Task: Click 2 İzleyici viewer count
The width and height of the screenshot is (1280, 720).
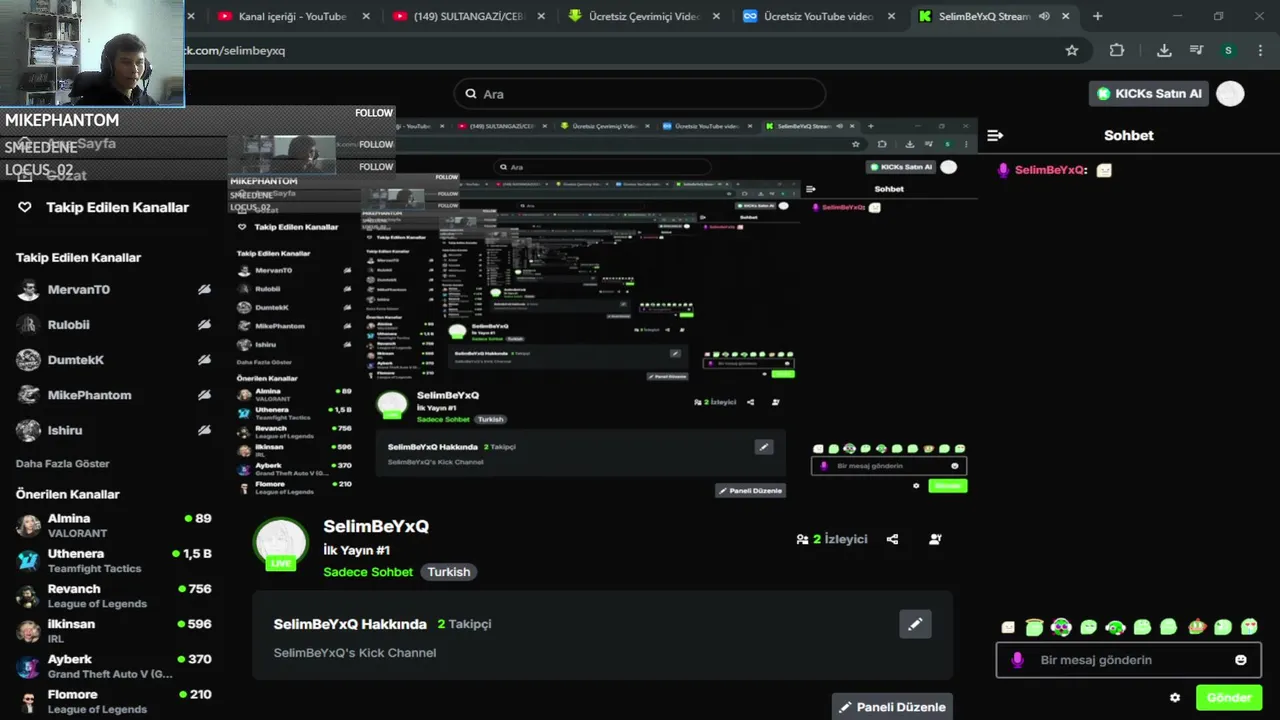Action: [x=832, y=539]
